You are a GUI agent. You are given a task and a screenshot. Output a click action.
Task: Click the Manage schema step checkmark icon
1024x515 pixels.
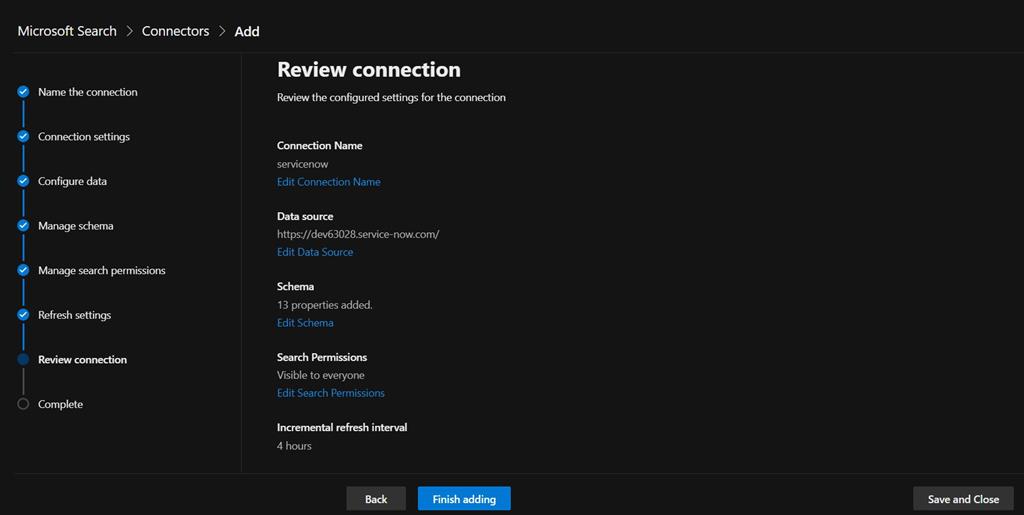coord(23,225)
